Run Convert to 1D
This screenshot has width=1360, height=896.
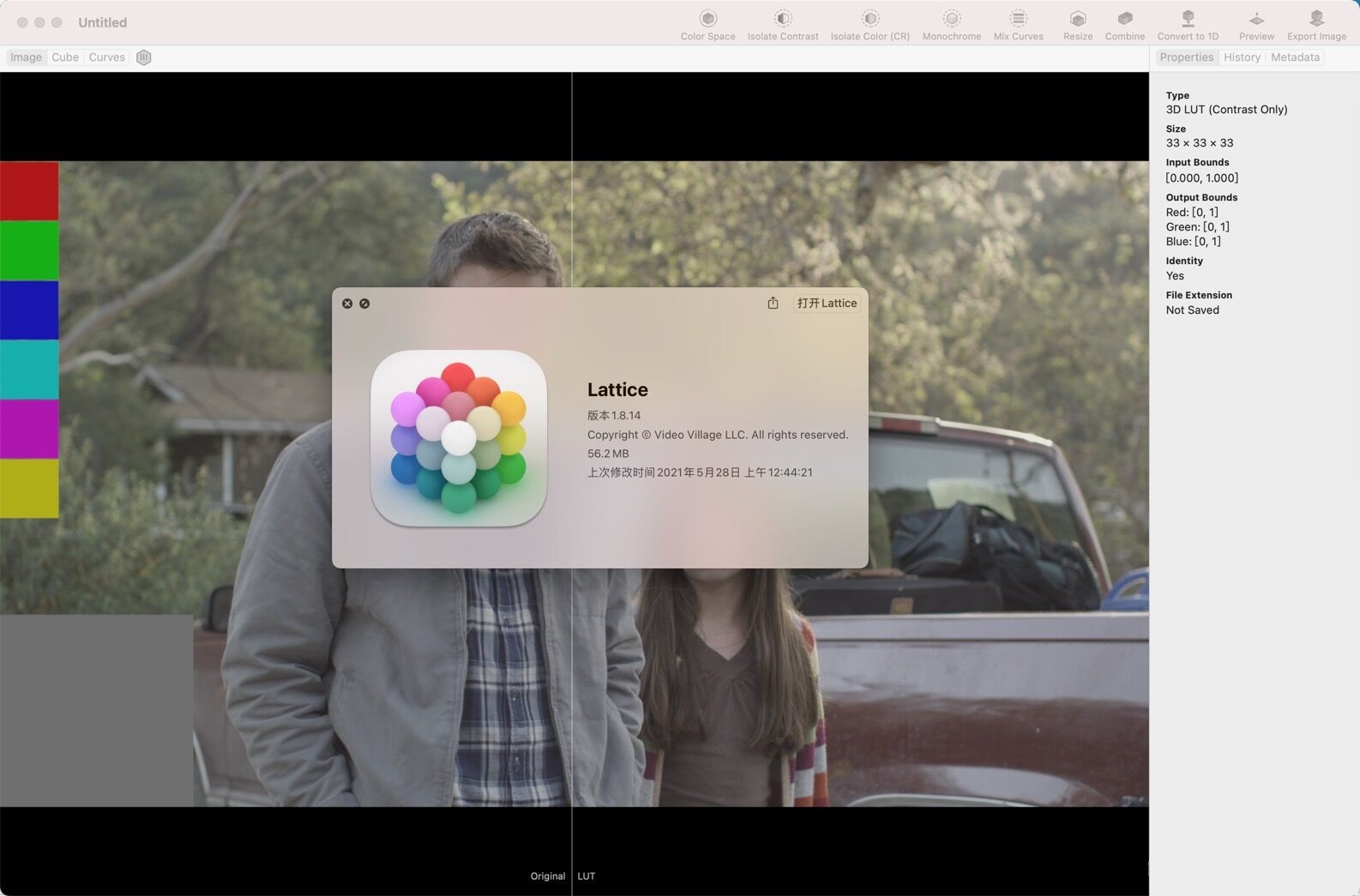pos(1187,25)
